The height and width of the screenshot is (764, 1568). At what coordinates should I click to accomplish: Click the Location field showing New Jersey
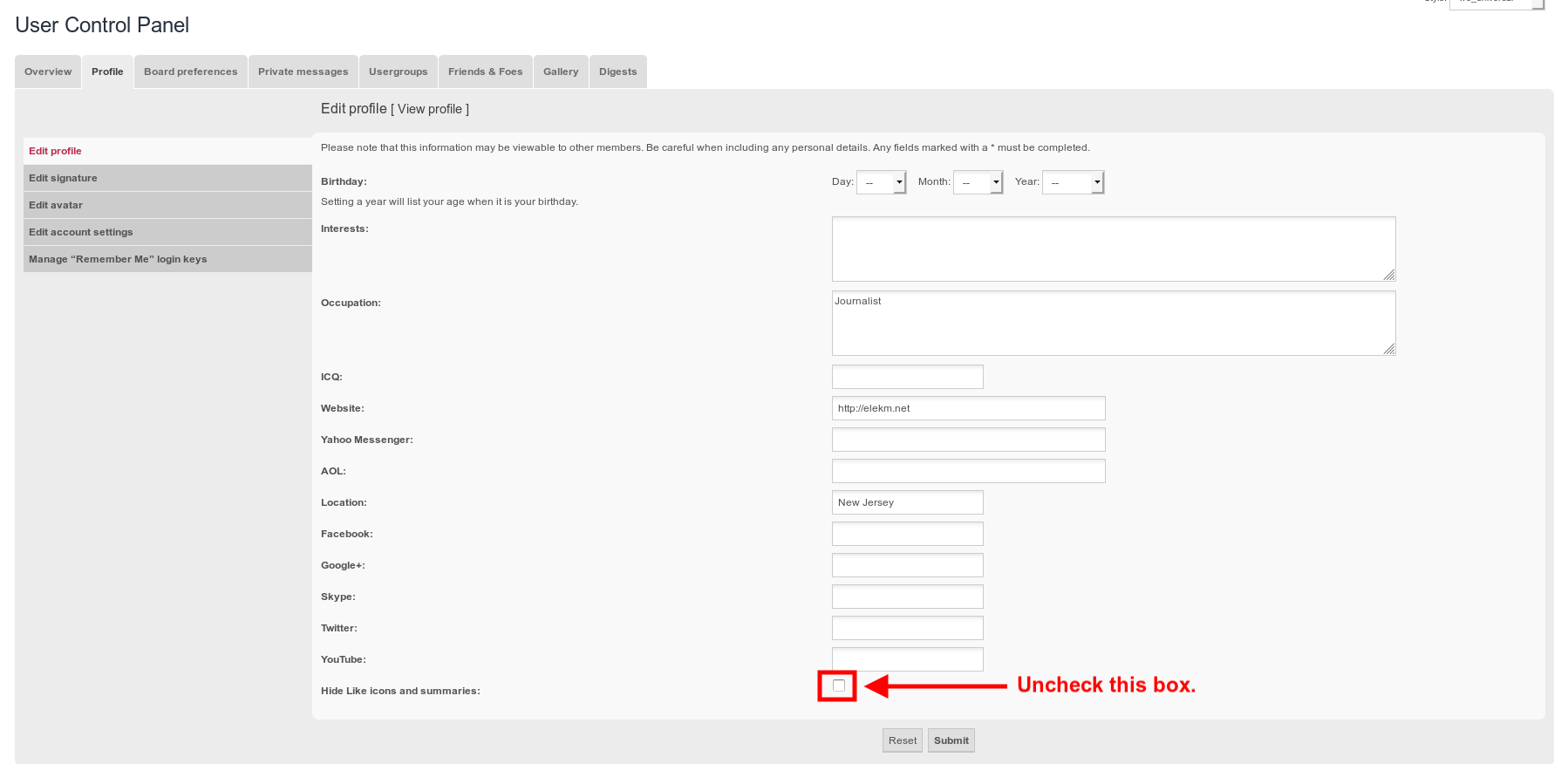pyautogui.click(x=907, y=502)
